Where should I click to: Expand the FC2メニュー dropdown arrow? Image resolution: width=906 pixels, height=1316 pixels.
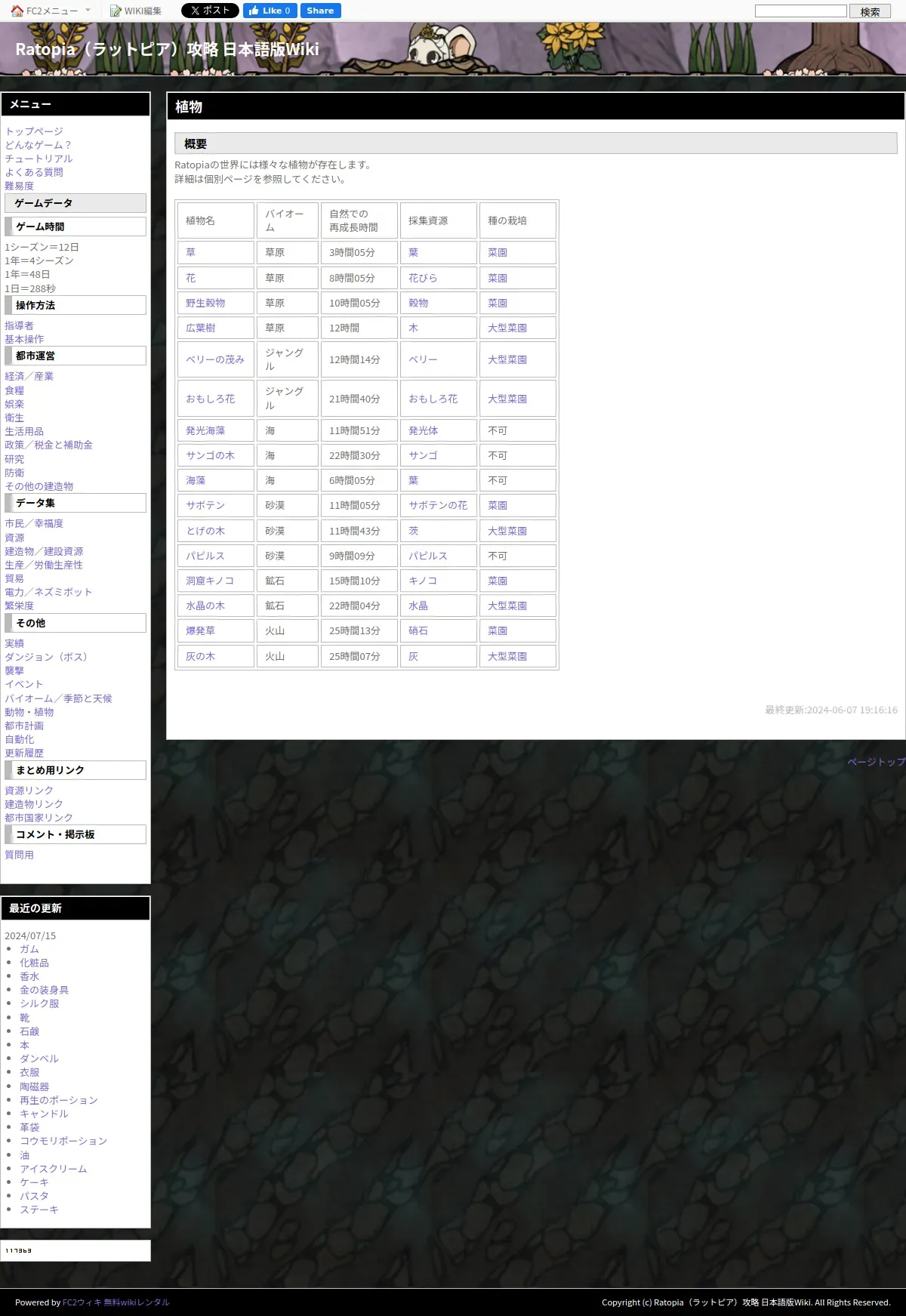click(x=88, y=11)
